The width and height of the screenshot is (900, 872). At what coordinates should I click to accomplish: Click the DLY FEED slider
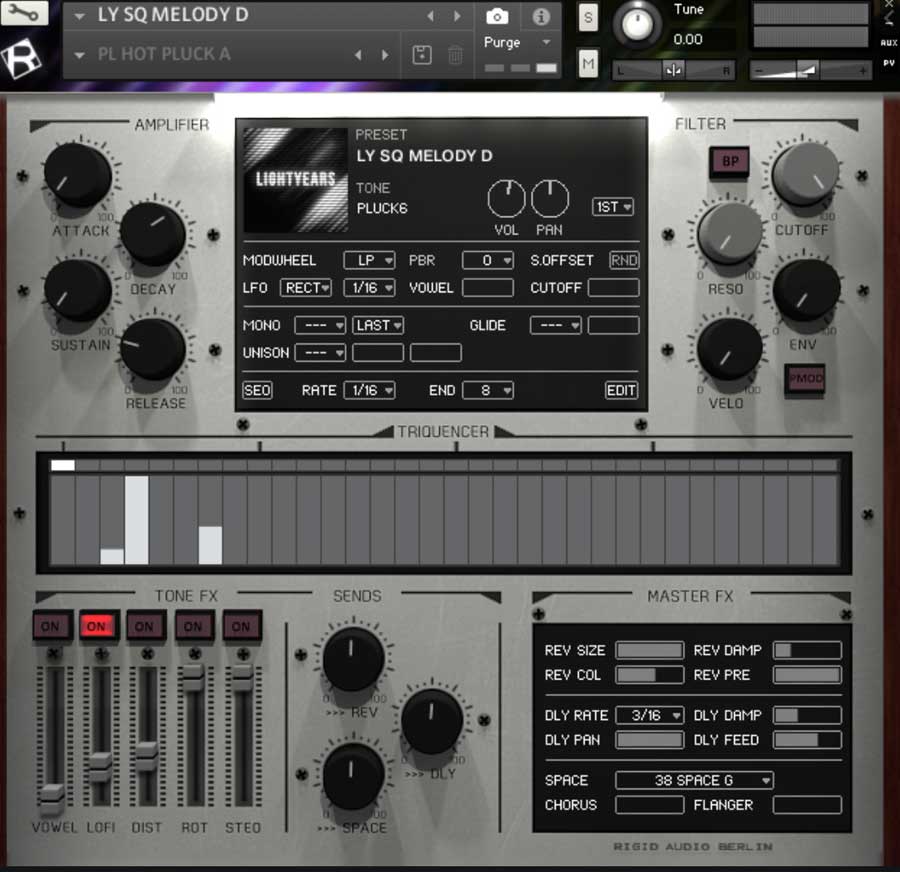(x=806, y=740)
